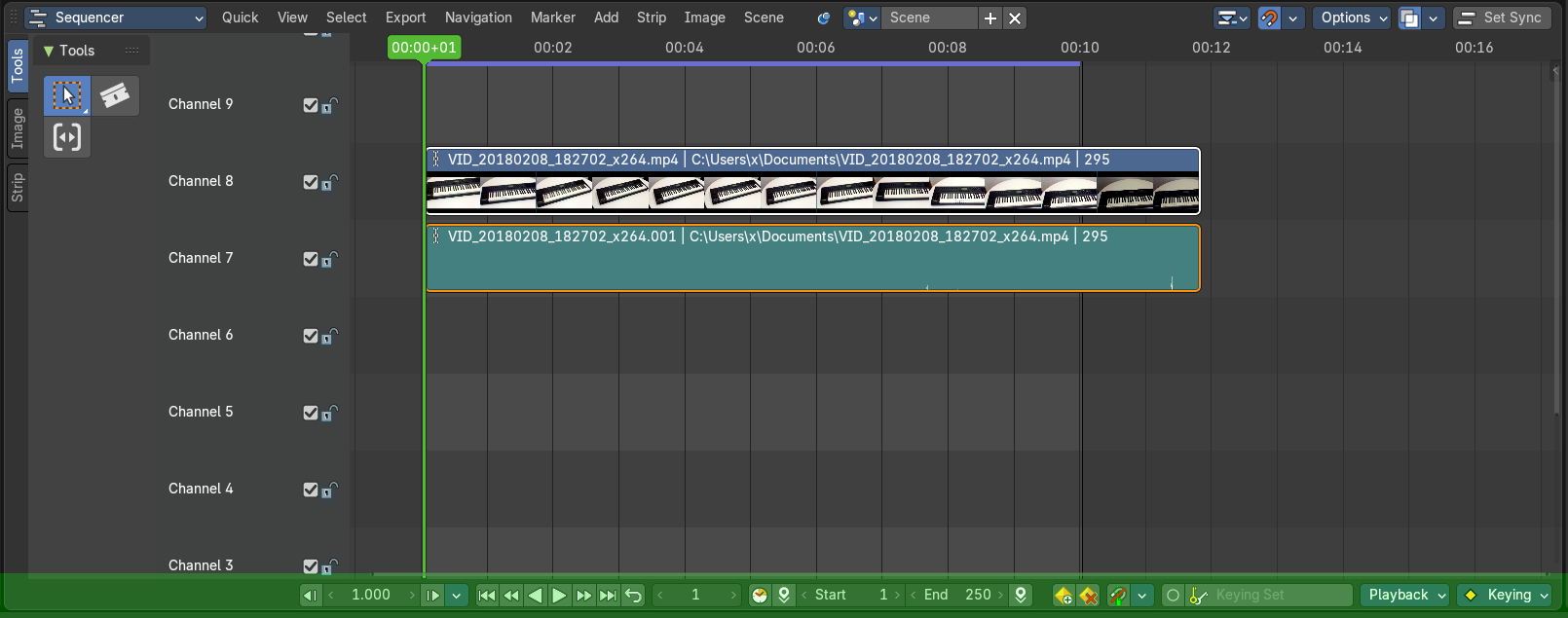This screenshot has height=618, width=1568.
Task: Click the playback speed 1.000 field
Action: click(371, 595)
